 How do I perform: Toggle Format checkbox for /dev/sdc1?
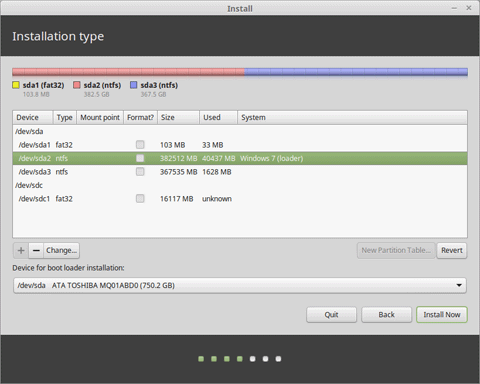coord(140,199)
